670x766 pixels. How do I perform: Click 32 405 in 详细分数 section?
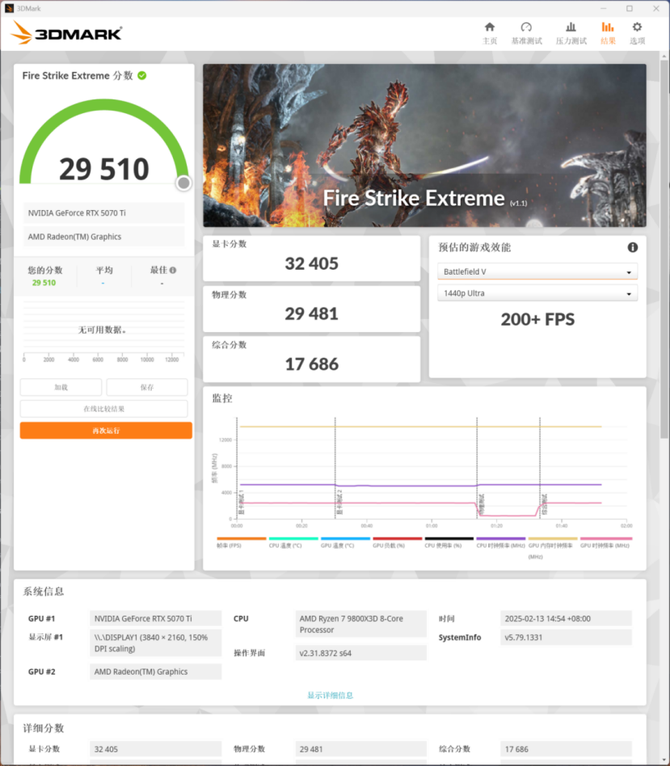click(x=155, y=749)
